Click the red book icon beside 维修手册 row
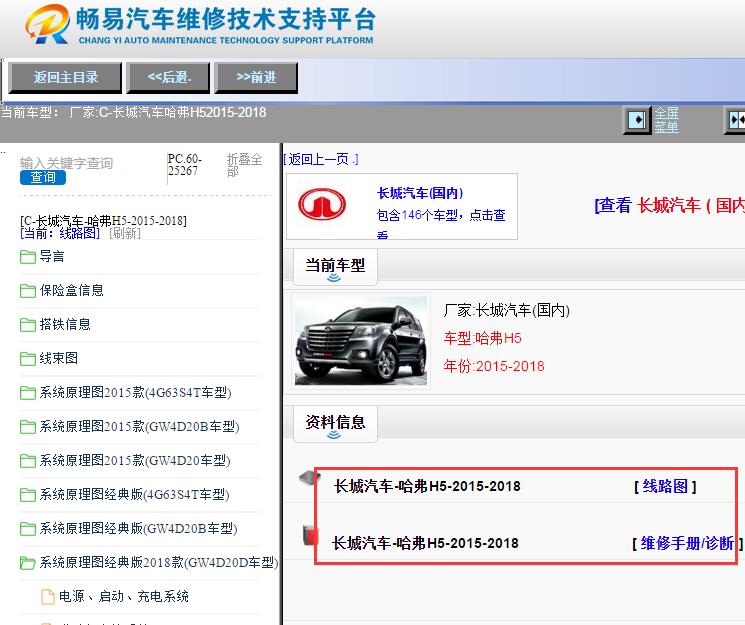 pos(310,534)
